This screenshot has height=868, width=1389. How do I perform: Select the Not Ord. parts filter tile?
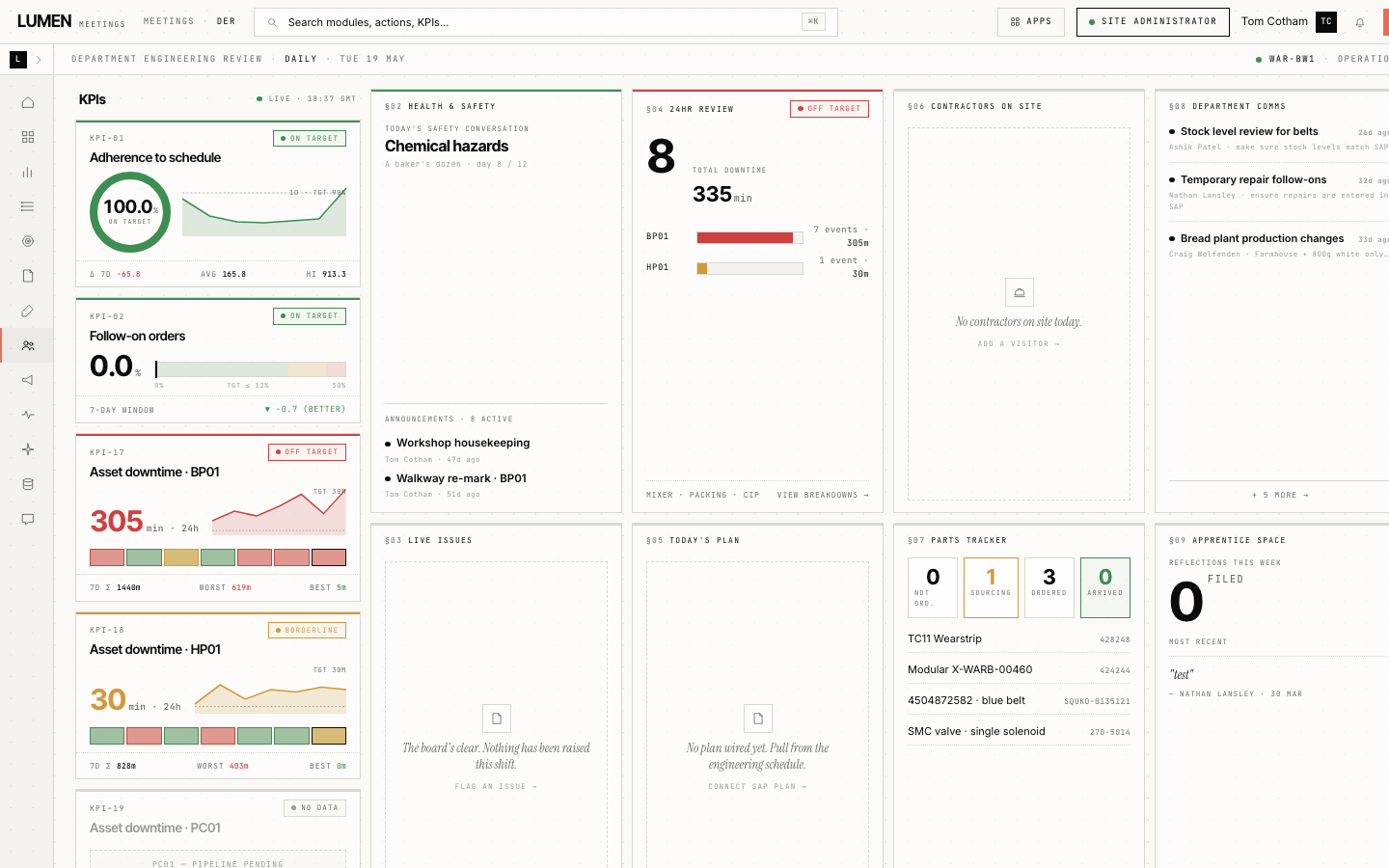click(x=933, y=587)
